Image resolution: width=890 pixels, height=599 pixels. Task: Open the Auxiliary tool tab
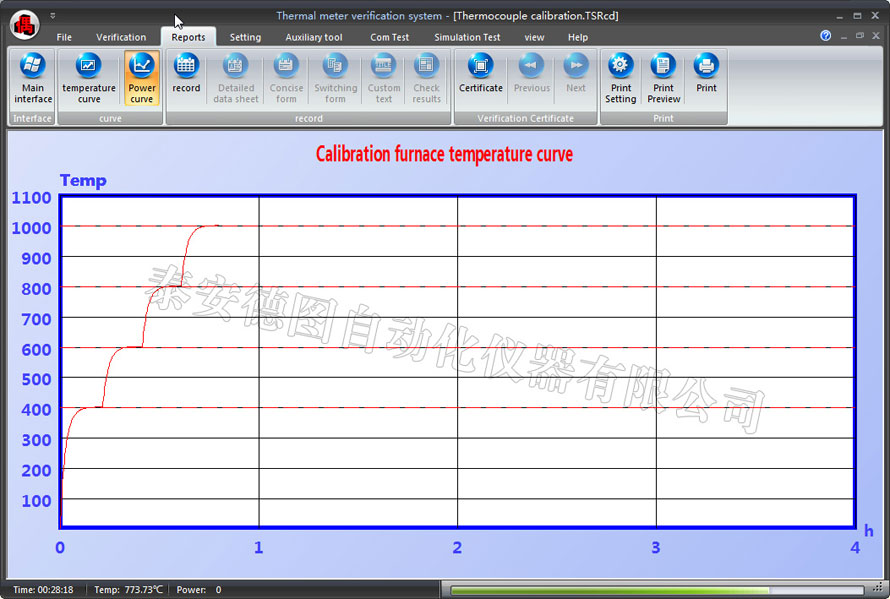tap(314, 37)
